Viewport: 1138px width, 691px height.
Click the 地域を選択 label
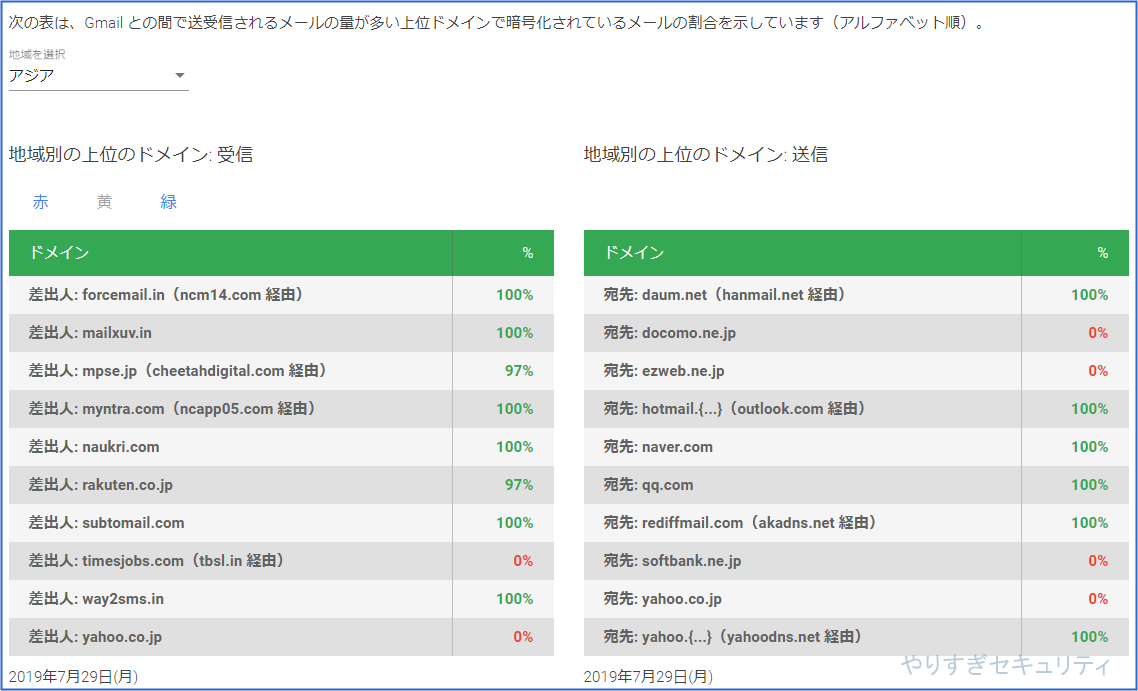37,54
